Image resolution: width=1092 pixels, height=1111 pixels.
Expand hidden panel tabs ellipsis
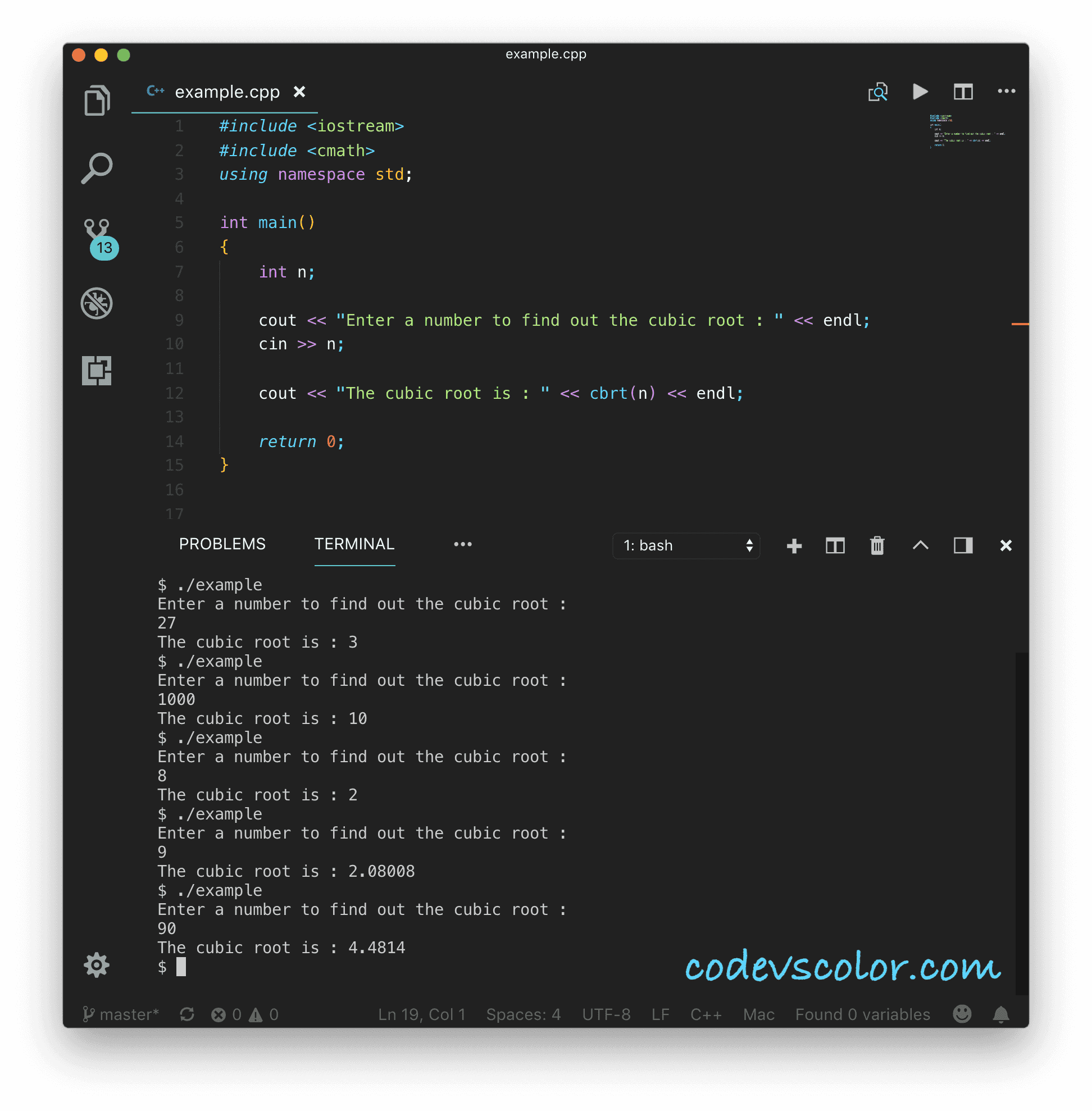tap(462, 544)
